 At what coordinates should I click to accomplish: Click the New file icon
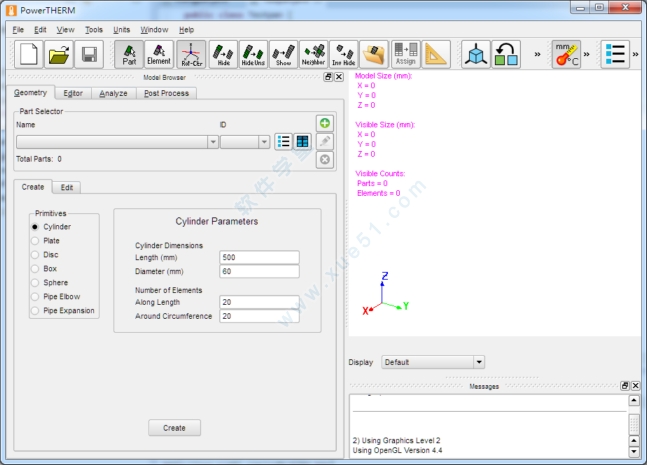[28, 54]
